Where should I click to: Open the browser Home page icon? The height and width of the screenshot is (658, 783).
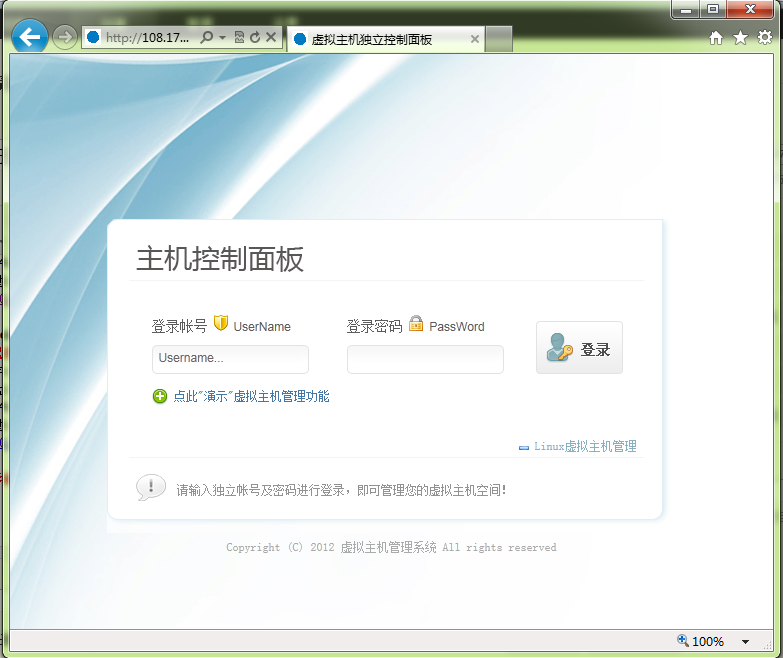point(716,38)
